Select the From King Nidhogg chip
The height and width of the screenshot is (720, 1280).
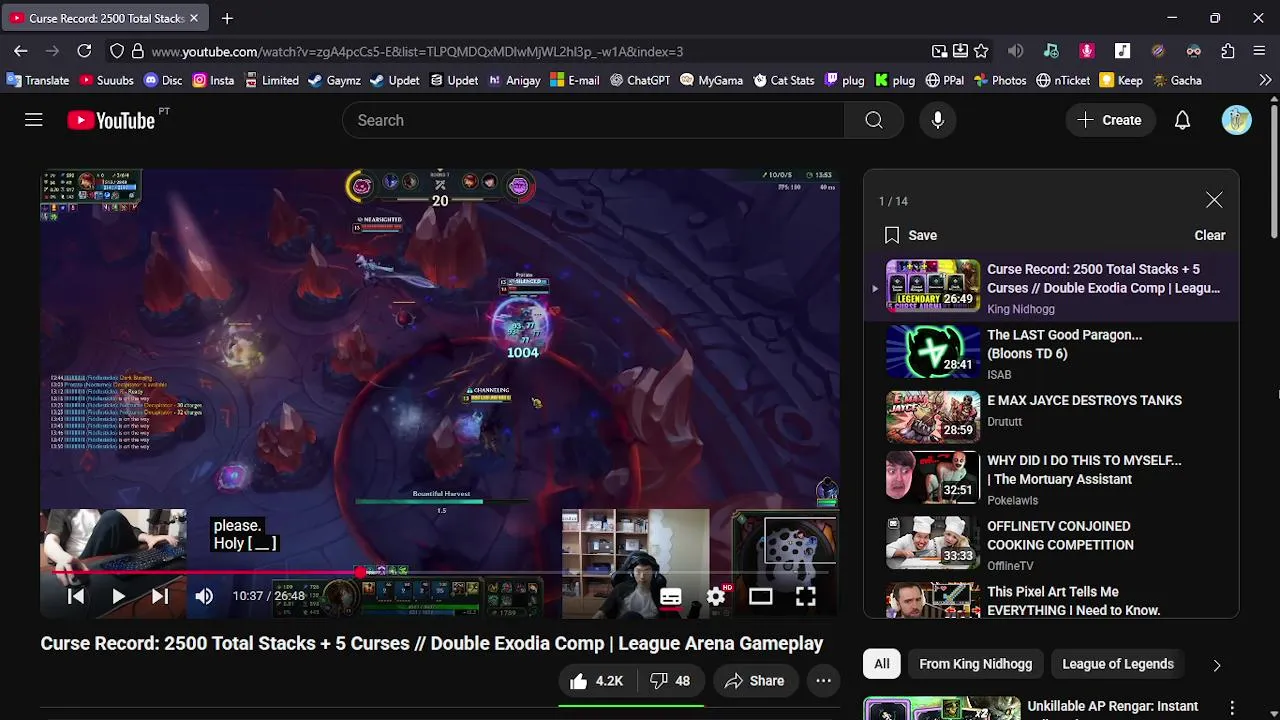975,664
